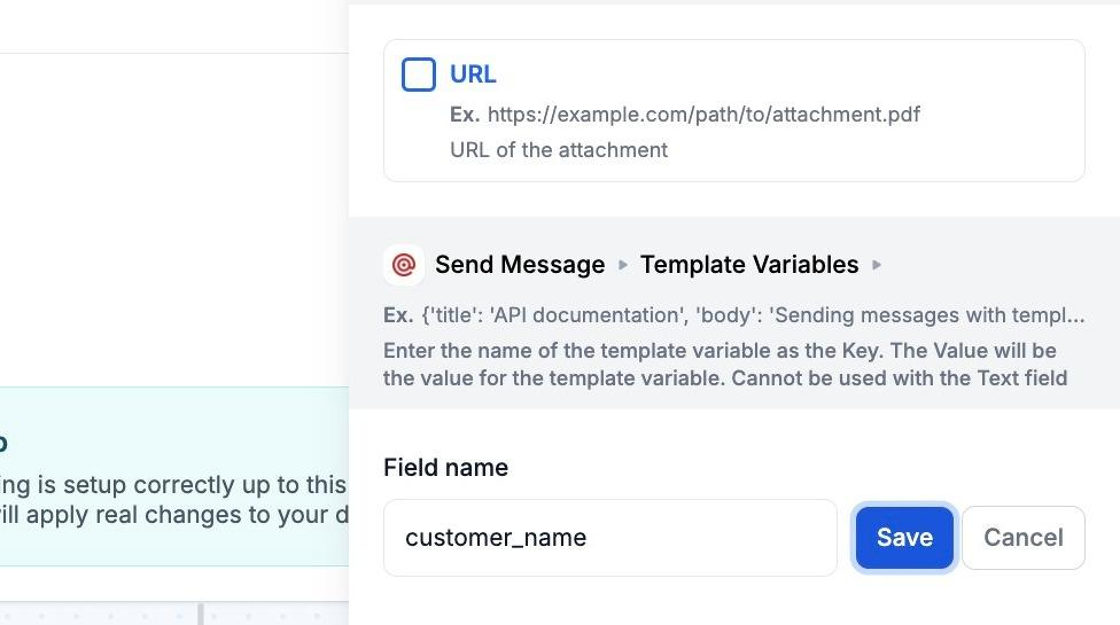Click the template variables example JSON text
Screen dimensions: 1120x625
752,315
